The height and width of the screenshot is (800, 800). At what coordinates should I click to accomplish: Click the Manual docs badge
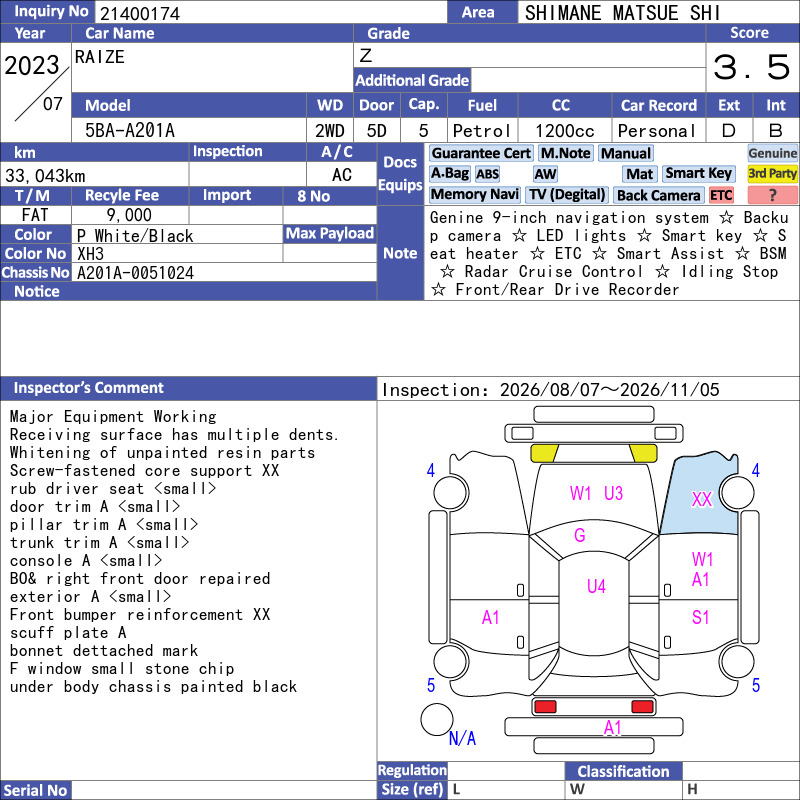[626, 153]
